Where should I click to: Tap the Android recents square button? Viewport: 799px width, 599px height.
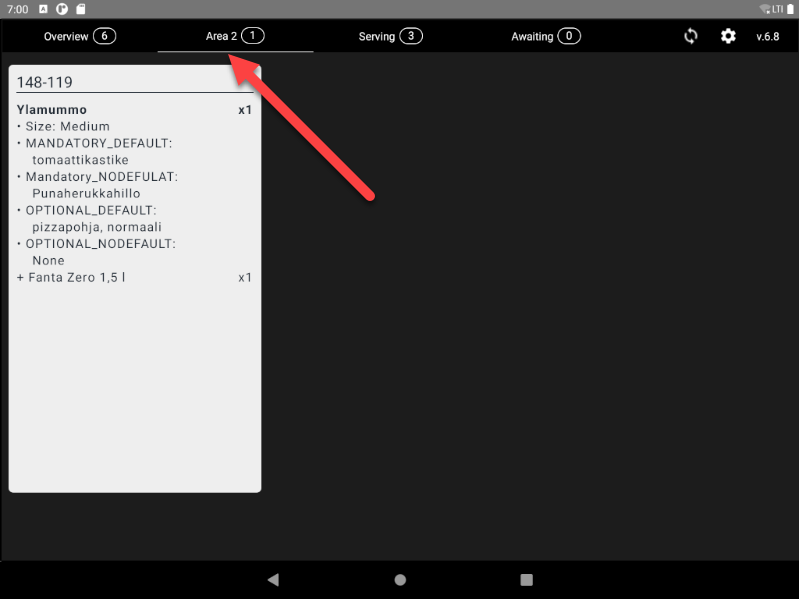[x=526, y=579]
